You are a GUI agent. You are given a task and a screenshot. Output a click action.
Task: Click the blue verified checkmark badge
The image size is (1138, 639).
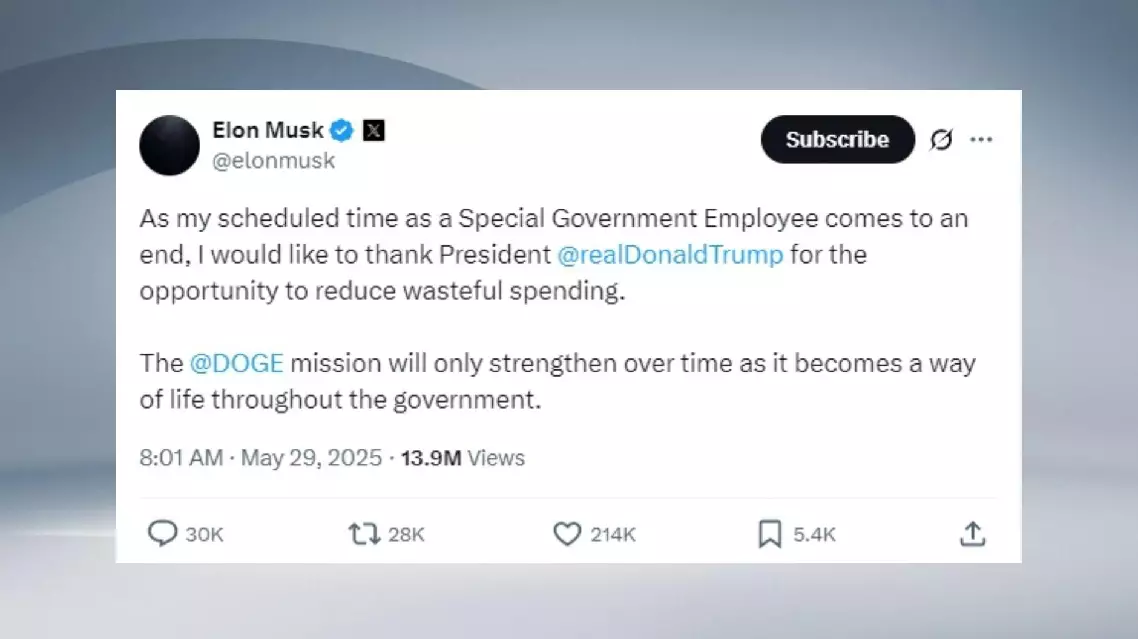[343, 130]
